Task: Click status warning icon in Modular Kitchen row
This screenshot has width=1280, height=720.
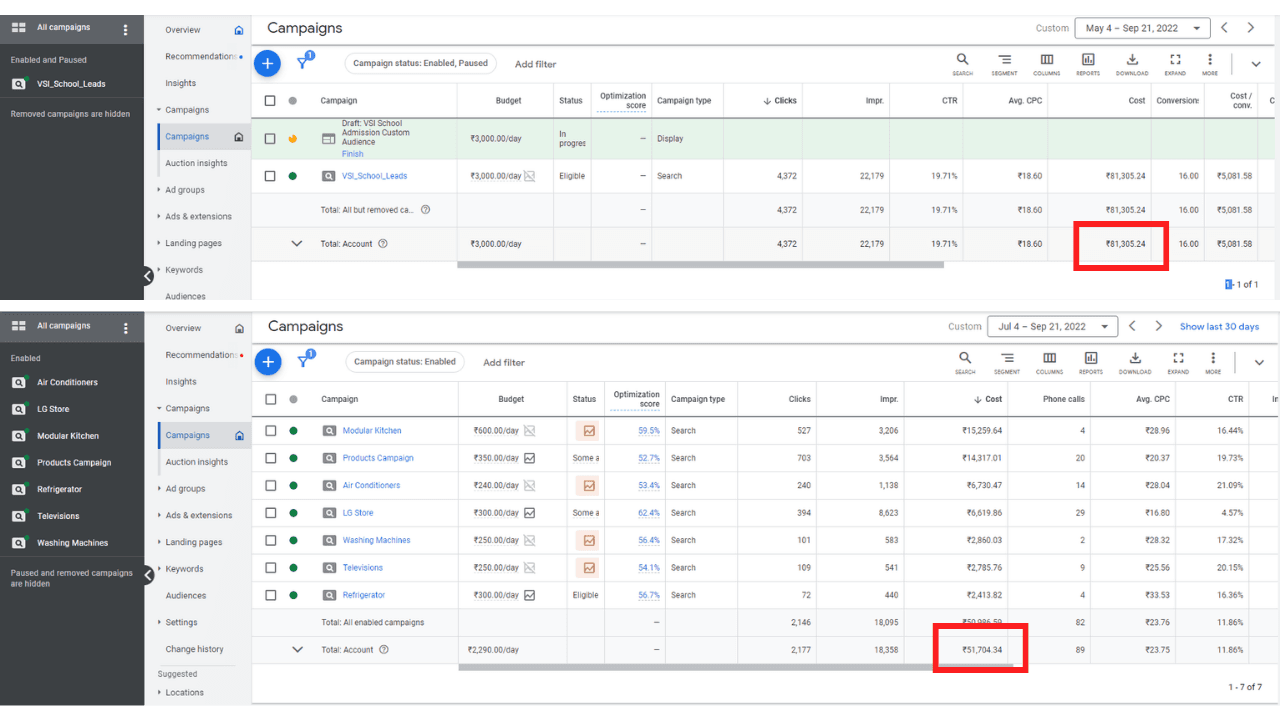Action: pos(589,431)
